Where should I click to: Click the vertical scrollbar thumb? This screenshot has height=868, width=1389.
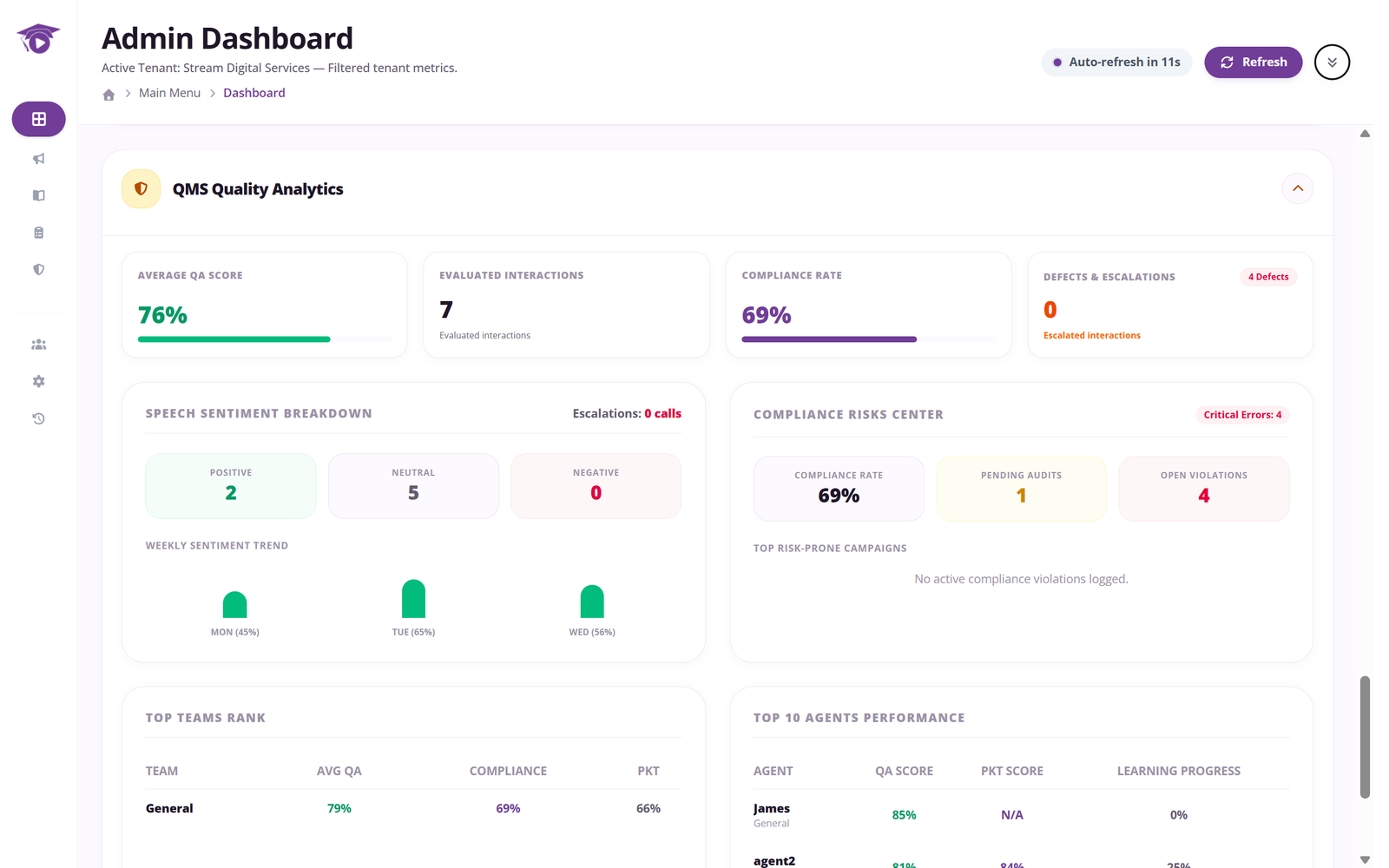click(x=1365, y=737)
